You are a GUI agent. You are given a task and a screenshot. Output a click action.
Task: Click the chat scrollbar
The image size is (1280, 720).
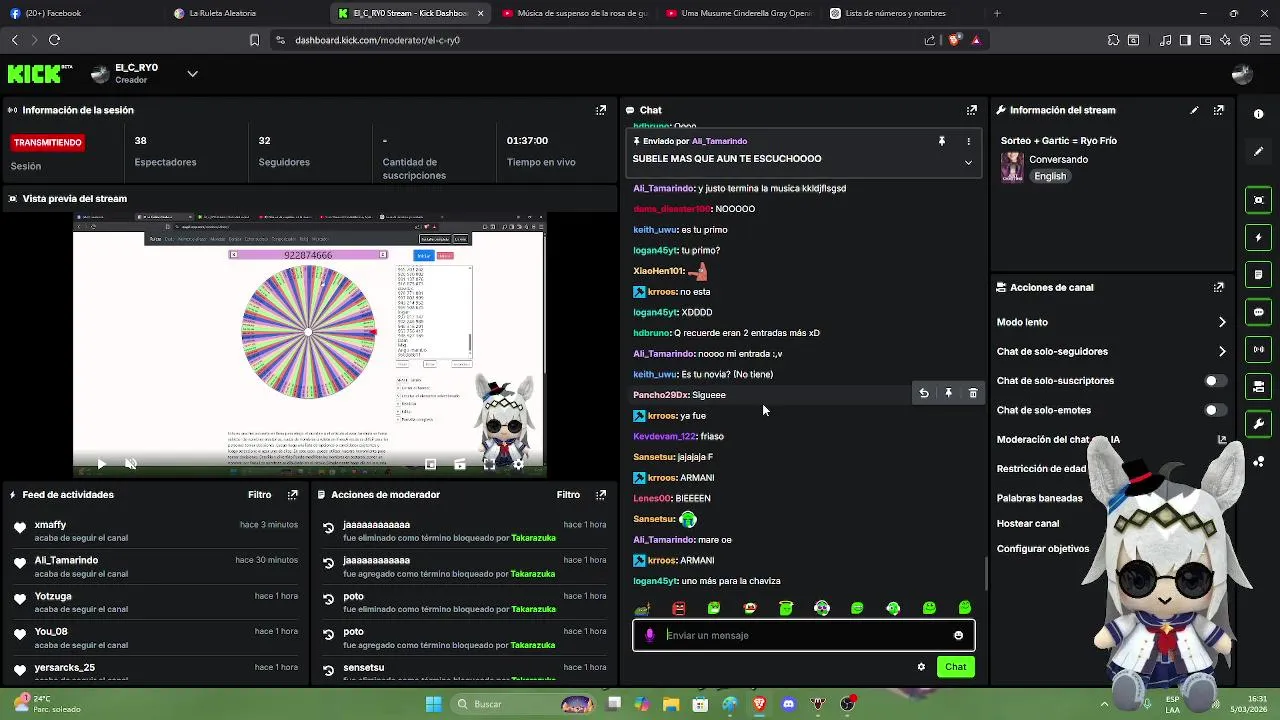986,572
